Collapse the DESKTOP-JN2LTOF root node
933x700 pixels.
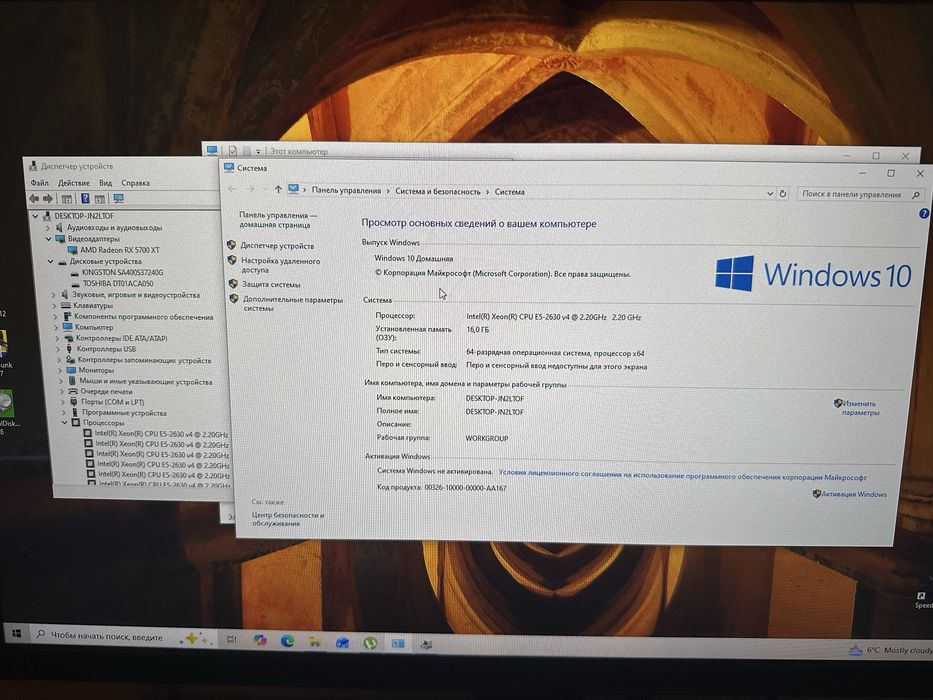click(x=36, y=216)
